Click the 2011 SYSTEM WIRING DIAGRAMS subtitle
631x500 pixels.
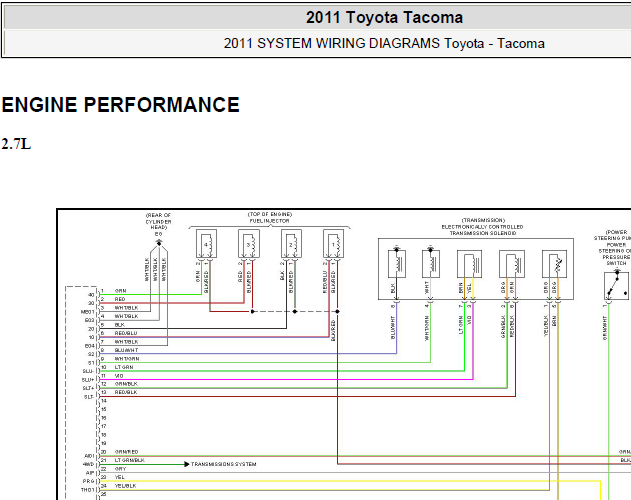(384, 43)
